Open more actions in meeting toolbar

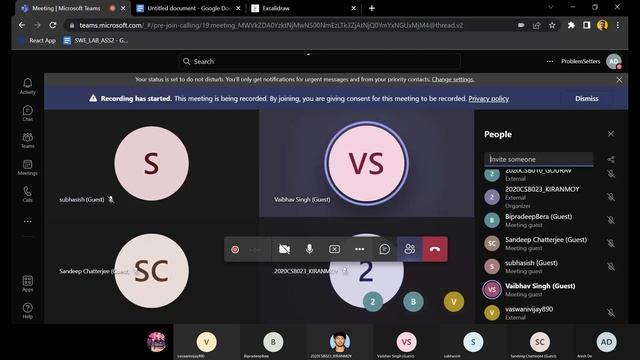click(x=359, y=249)
